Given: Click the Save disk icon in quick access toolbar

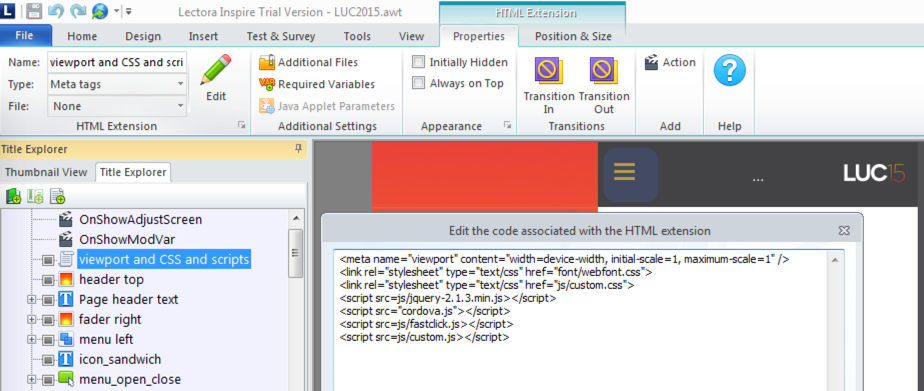Looking at the screenshot, I should pyautogui.click(x=34, y=10).
